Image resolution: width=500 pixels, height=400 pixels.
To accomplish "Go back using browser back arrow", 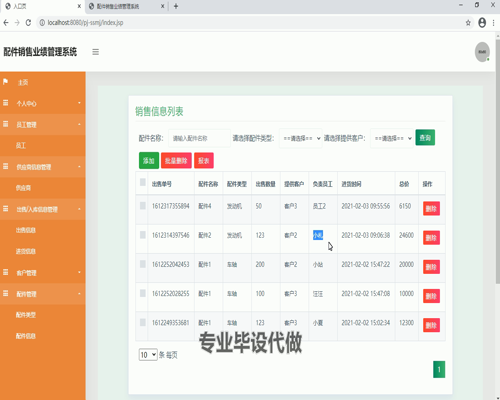I will (6, 23).
